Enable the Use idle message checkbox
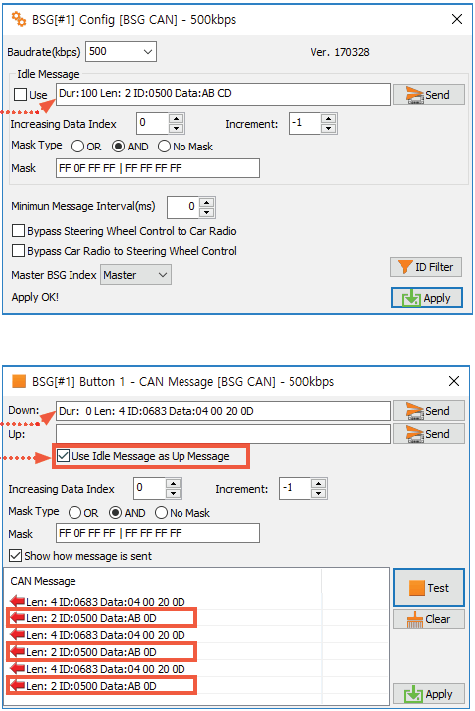Screen dimensions: 475x711 tap(20, 95)
